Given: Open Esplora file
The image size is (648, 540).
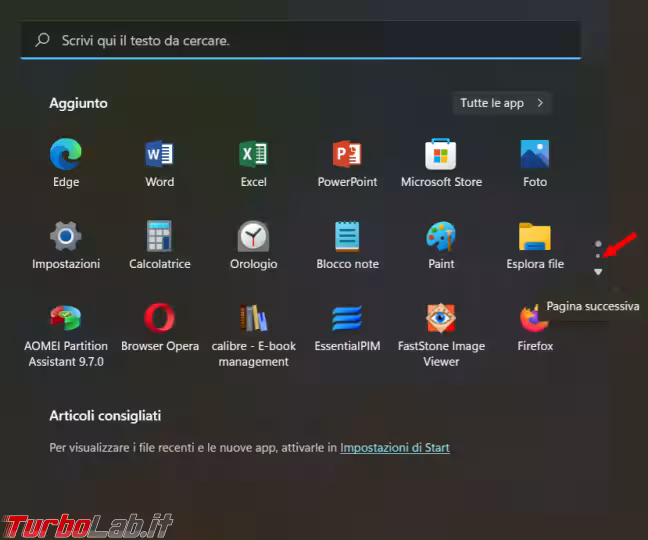Looking at the screenshot, I should [x=535, y=245].
